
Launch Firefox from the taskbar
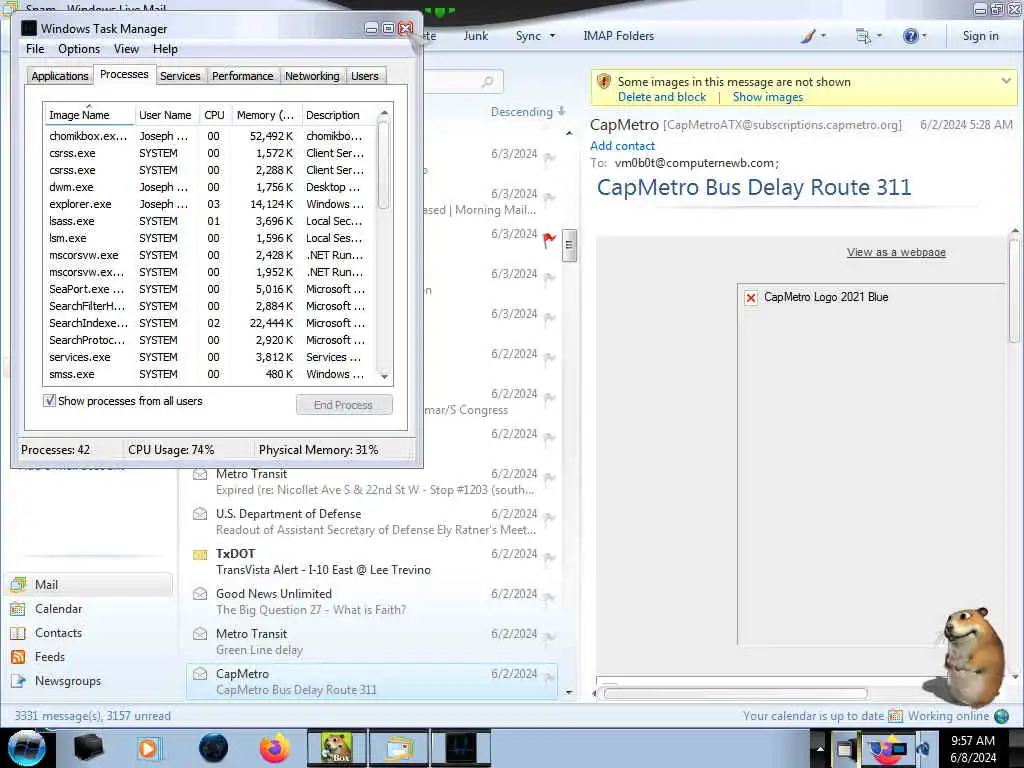point(275,748)
